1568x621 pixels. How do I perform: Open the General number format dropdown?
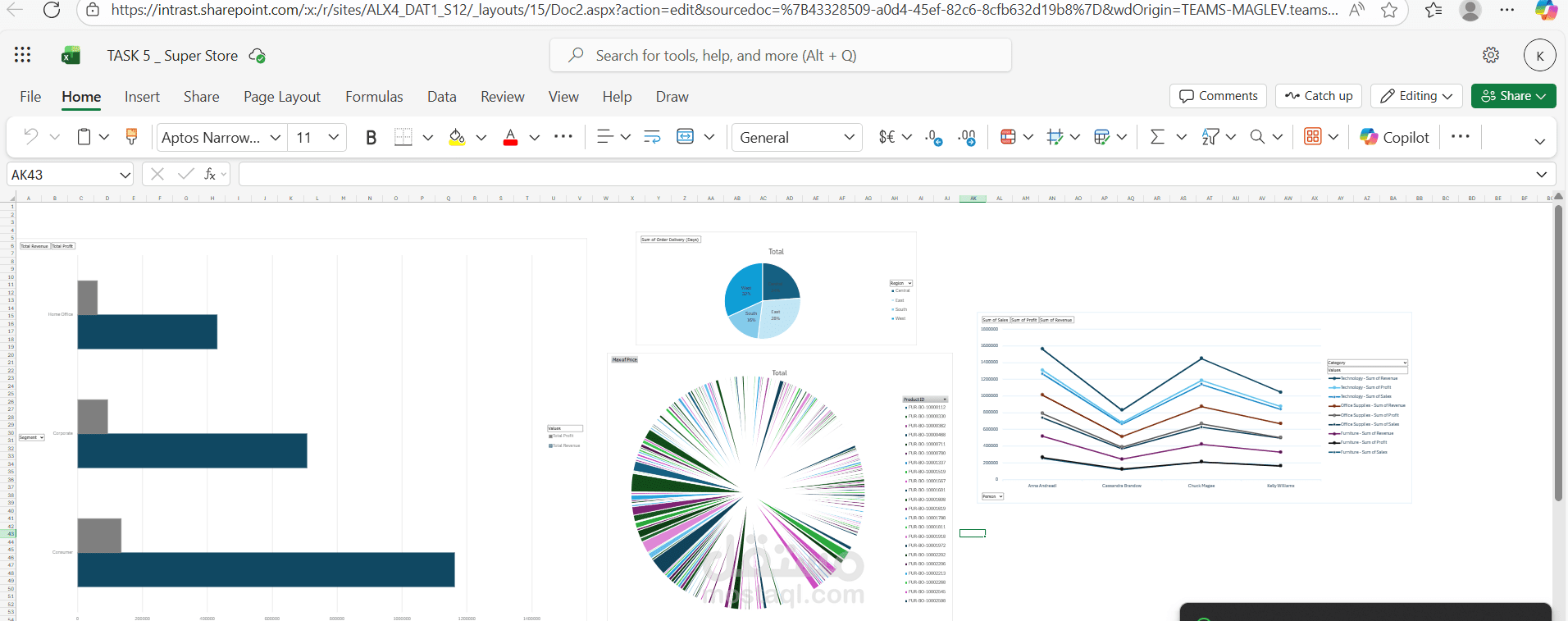click(x=796, y=137)
